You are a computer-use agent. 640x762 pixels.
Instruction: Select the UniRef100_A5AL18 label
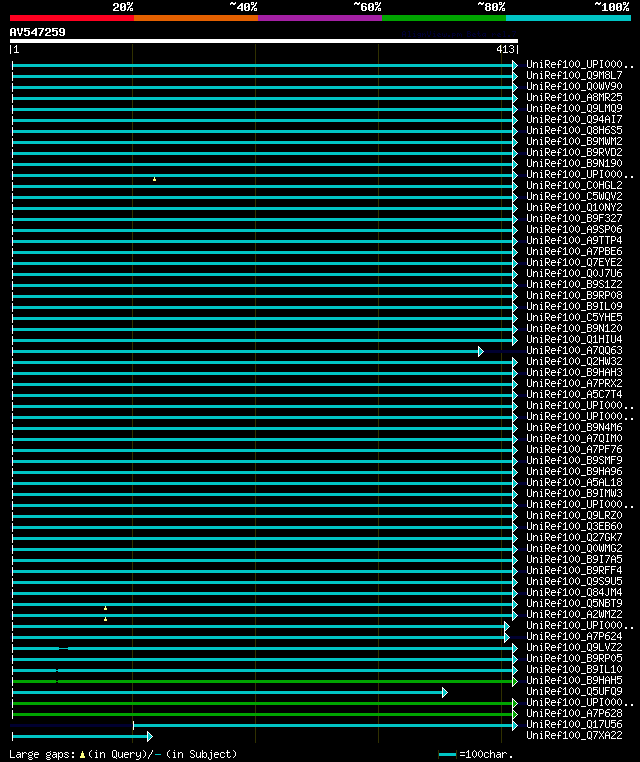574,483
